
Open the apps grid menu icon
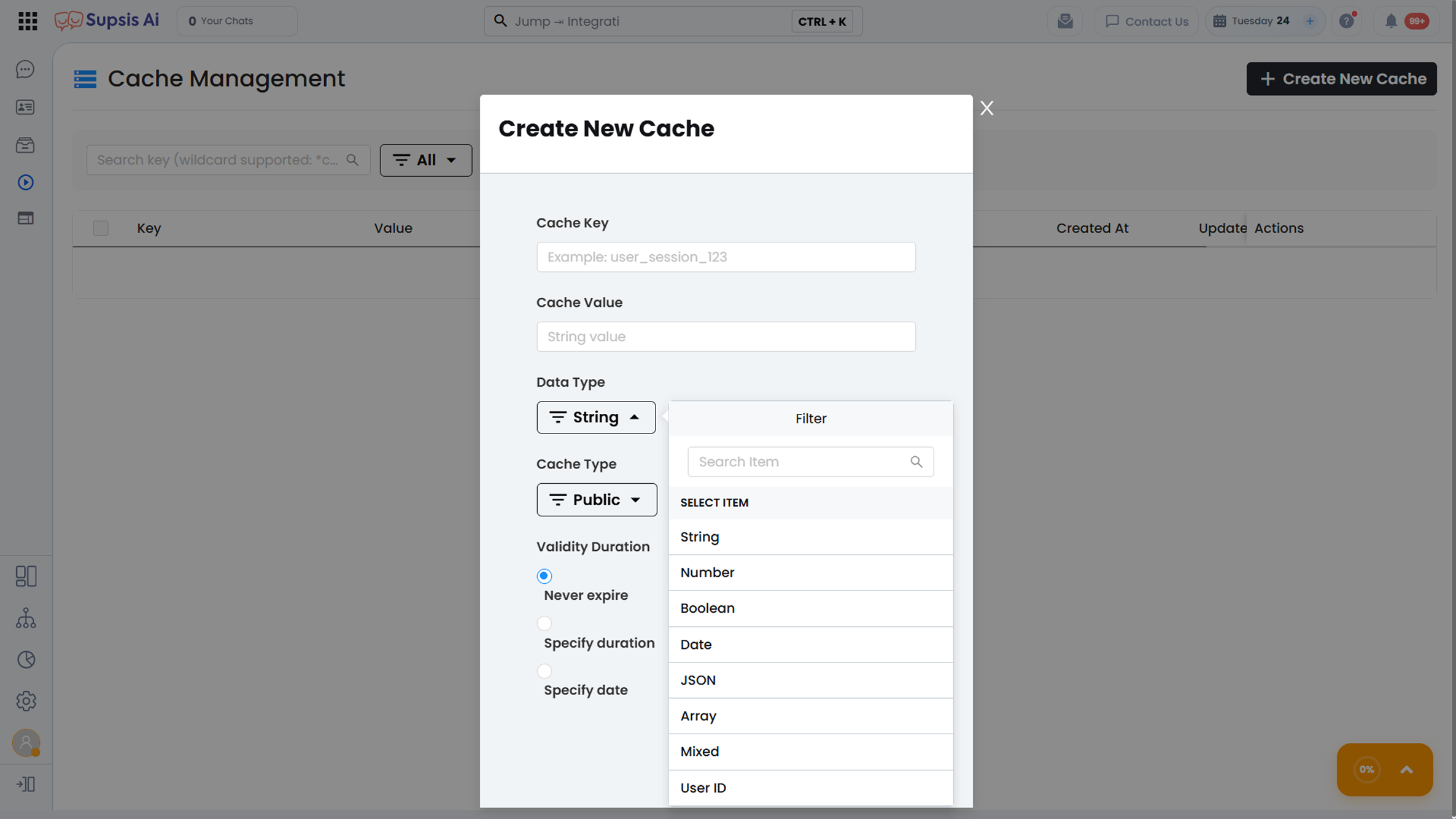(28, 21)
